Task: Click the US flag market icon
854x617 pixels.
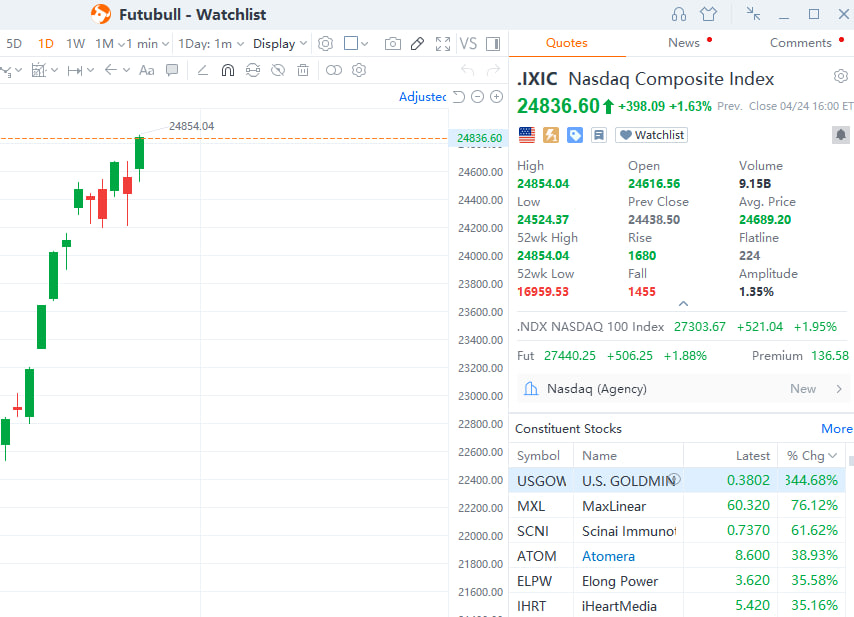Action: pyautogui.click(x=527, y=135)
